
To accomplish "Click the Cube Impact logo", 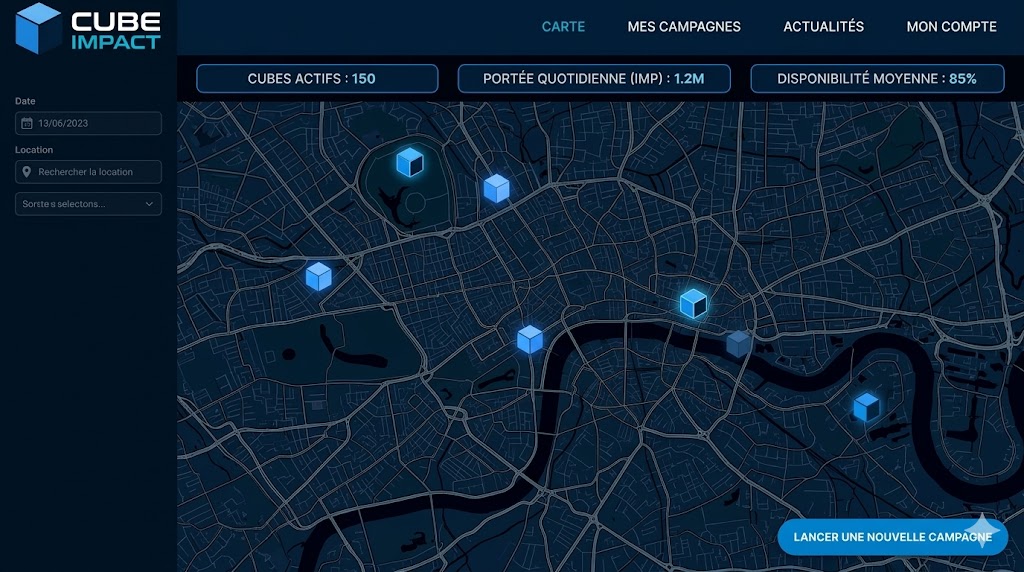I will pos(88,29).
